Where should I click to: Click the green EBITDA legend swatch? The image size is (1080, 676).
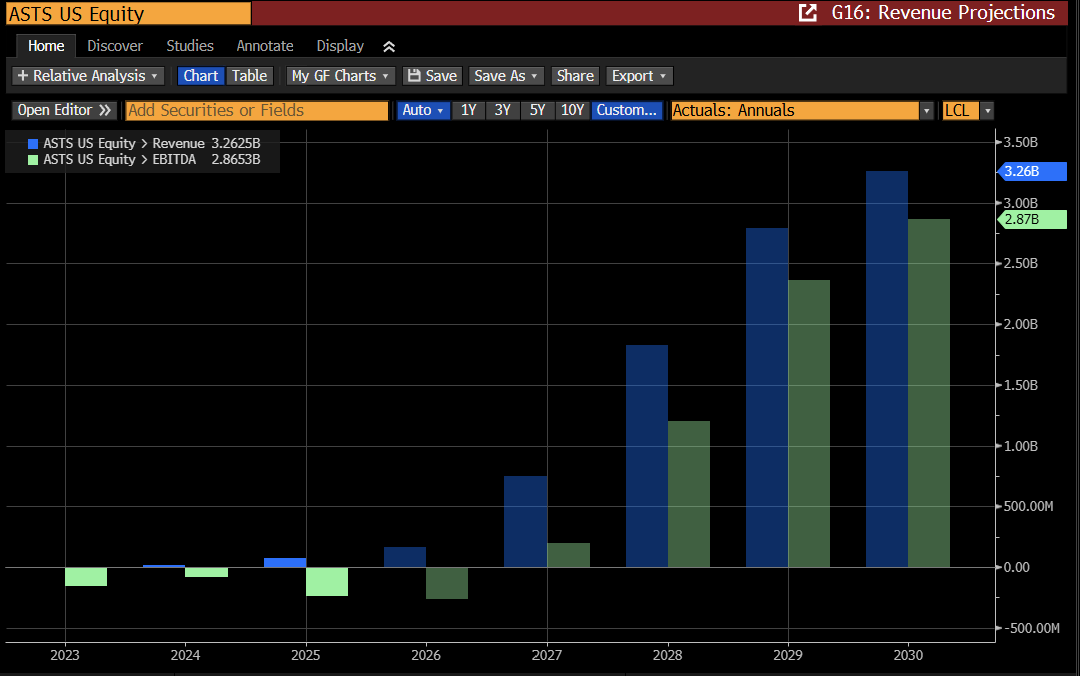pyautogui.click(x=32, y=160)
